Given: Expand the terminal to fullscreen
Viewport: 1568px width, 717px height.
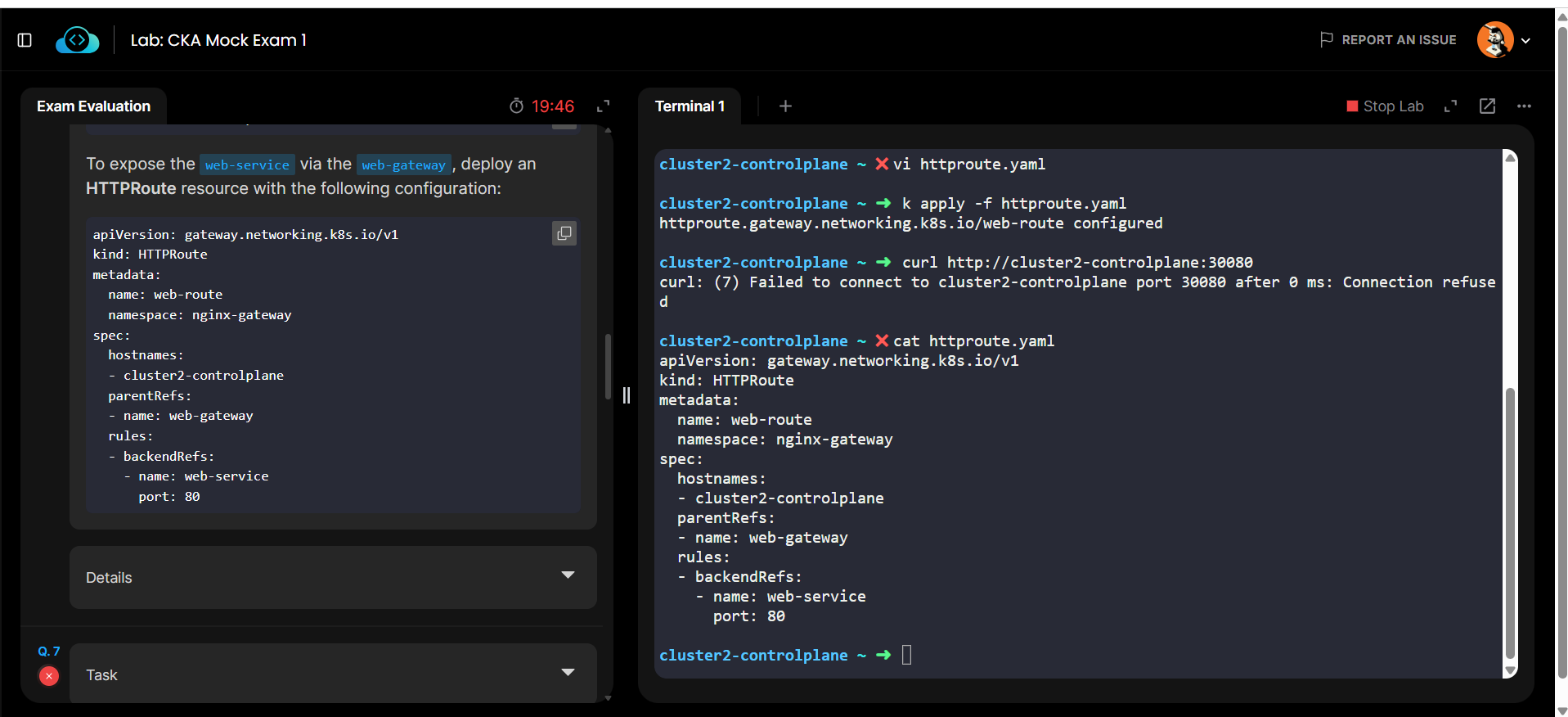Looking at the screenshot, I should 1450,106.
